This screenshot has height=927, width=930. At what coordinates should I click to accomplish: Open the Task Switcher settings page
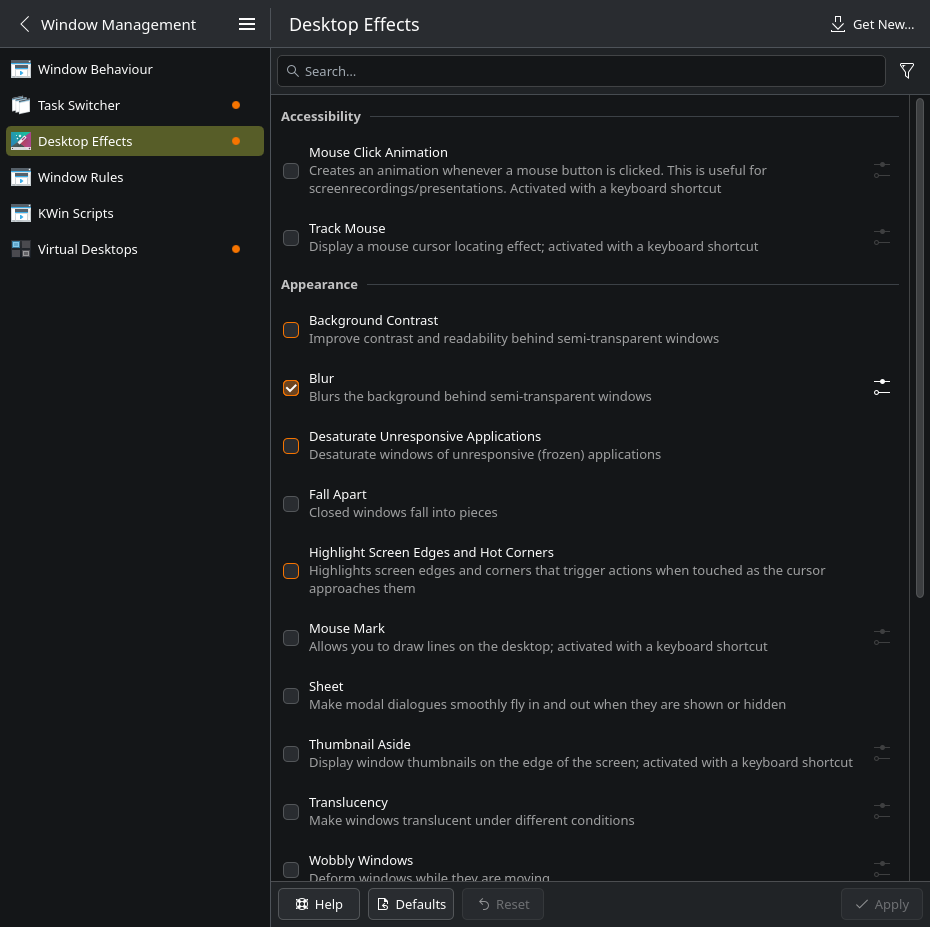(x=79, y=105)
